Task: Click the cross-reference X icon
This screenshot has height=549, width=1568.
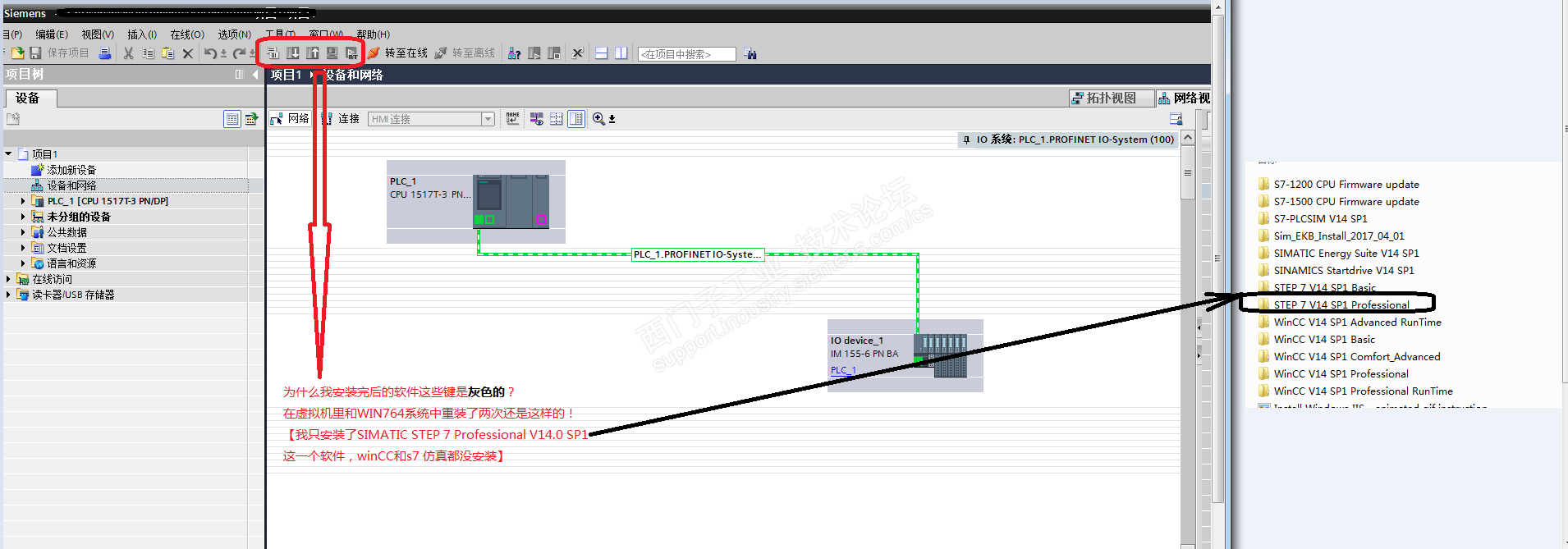Action: click(x=577, y=53)
